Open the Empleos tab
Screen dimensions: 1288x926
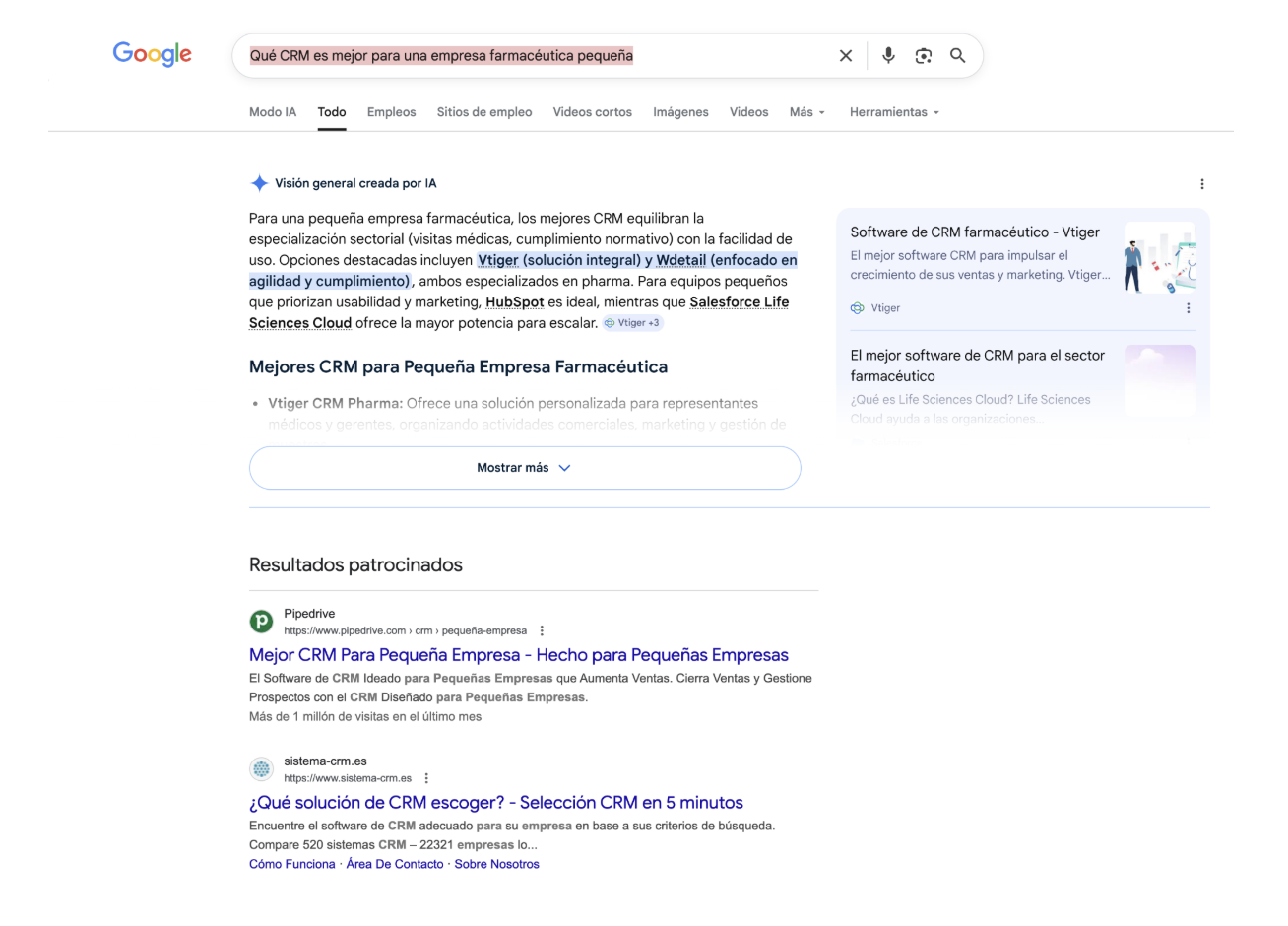coord(392,112)
